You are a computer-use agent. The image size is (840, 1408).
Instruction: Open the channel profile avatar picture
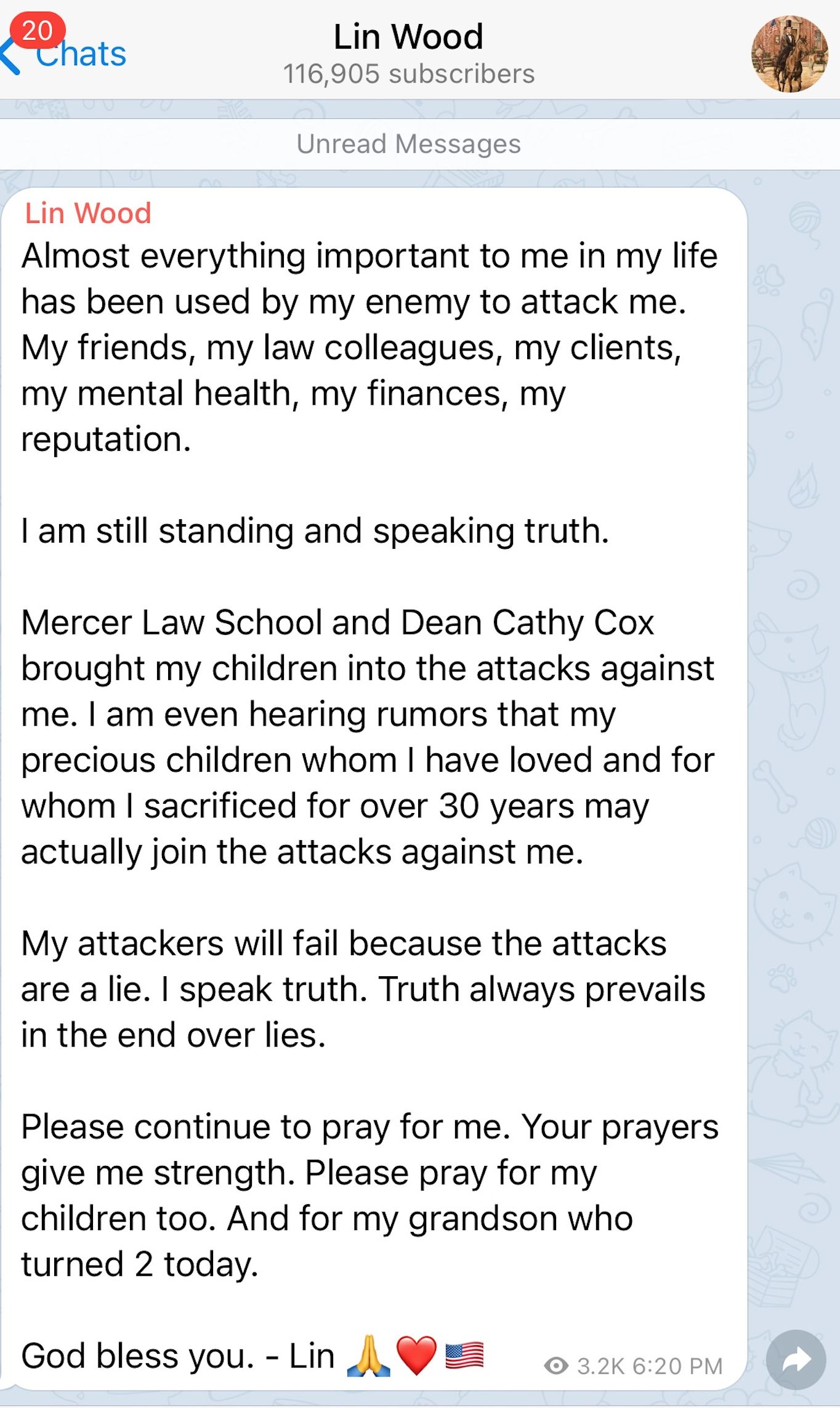pos(789,54)
